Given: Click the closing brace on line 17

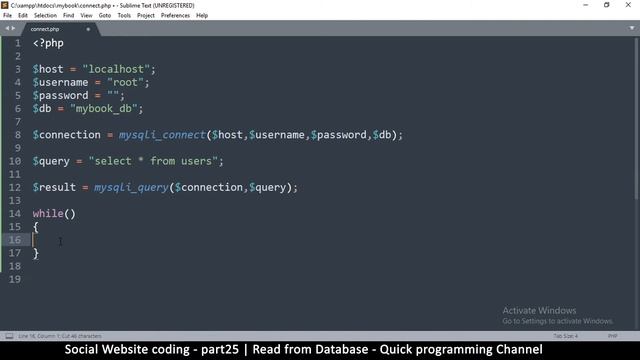Looking at the screenshot, I should [x=36, y=253].
